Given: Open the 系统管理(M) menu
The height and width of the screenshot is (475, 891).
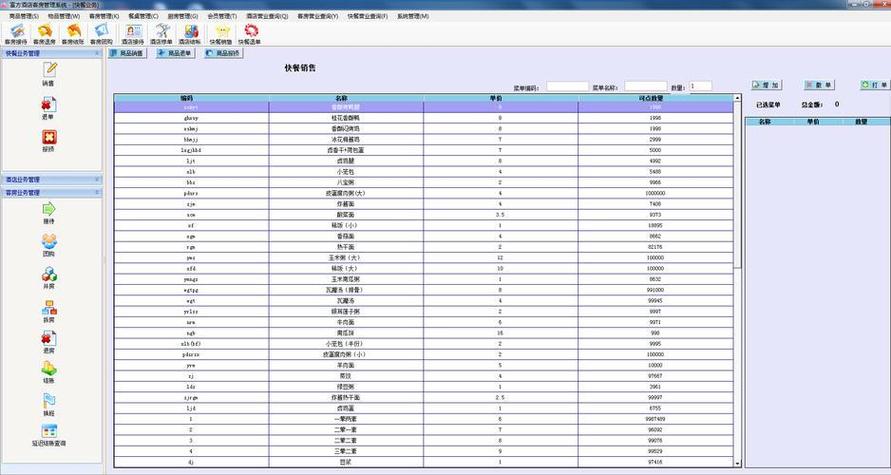Looking at the screenshot, I should point(412,17).
